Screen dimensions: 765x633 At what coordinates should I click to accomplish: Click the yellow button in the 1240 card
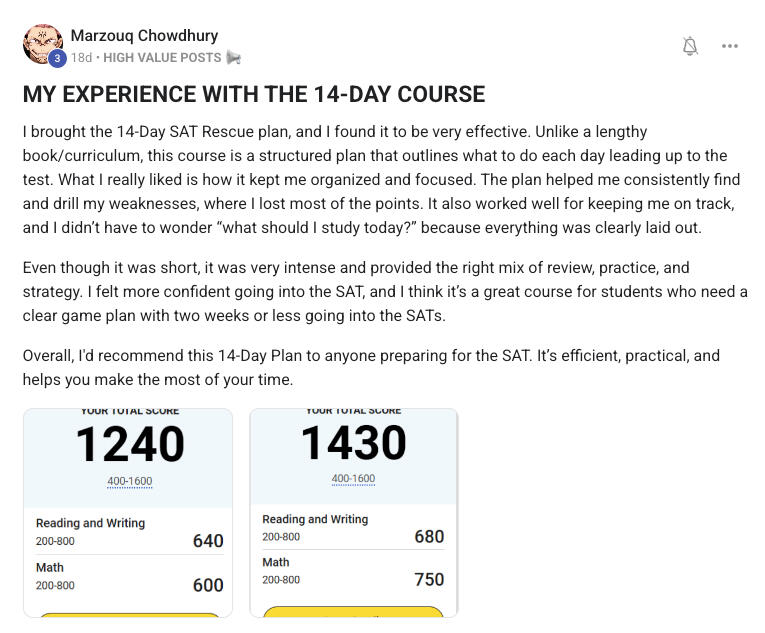click(128, 615)
